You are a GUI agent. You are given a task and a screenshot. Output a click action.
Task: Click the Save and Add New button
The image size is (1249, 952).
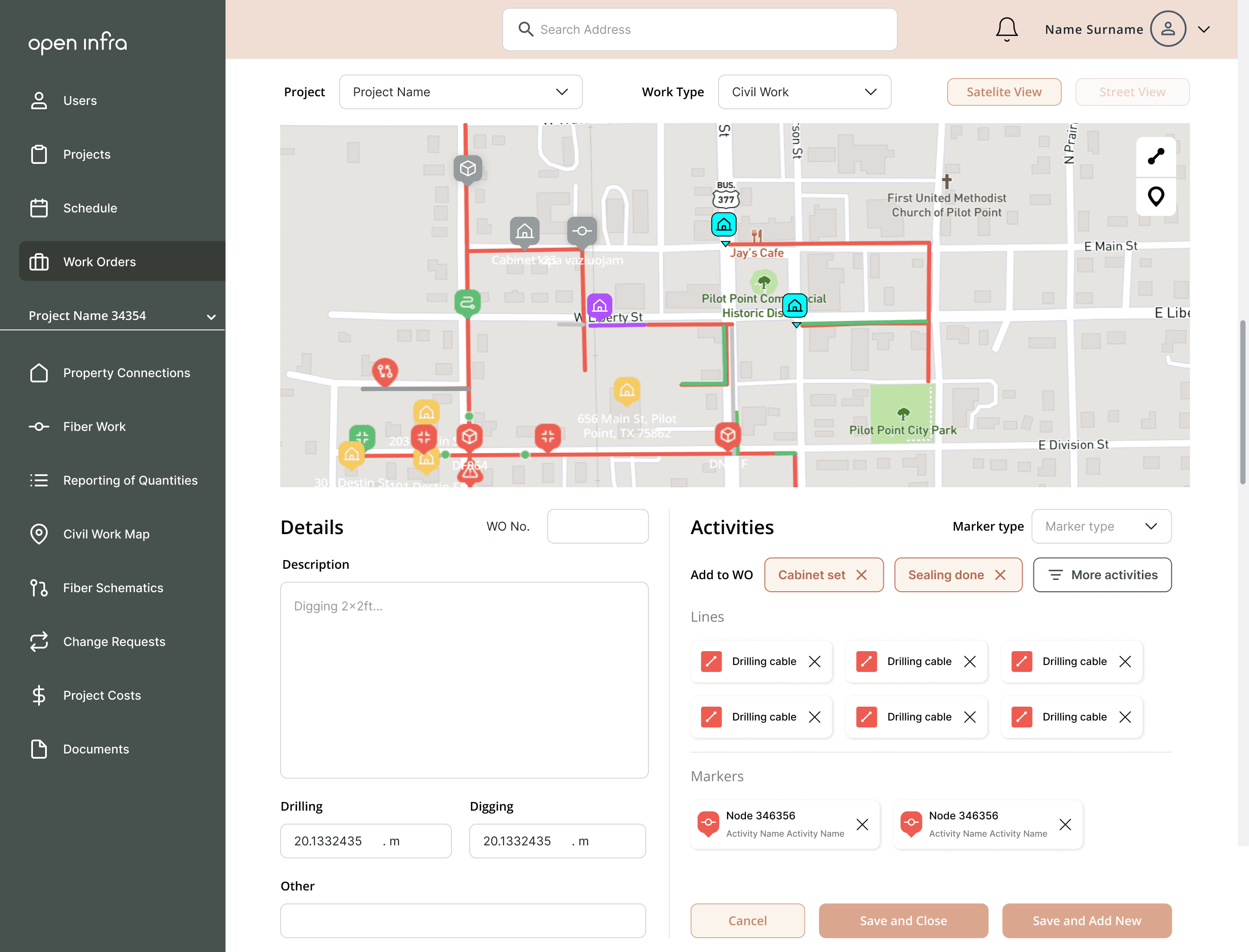[1086, 920]
